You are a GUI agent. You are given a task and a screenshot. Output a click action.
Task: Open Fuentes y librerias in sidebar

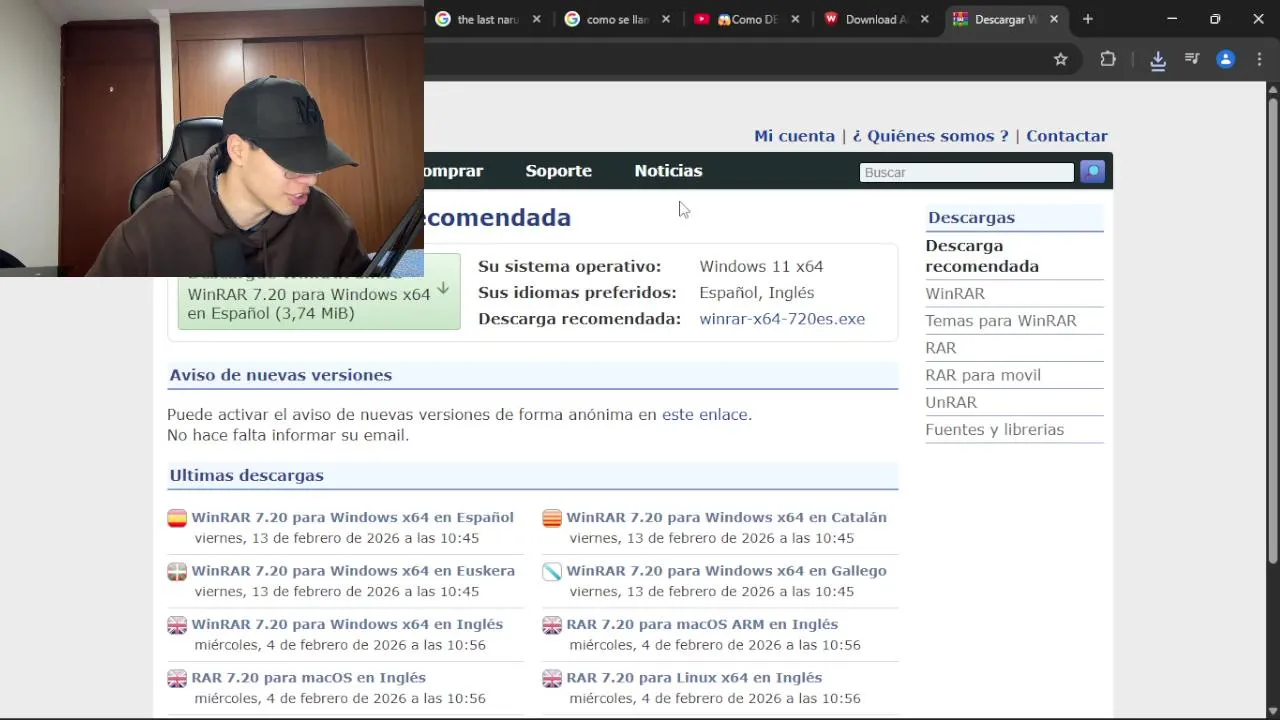[x=994, y=429]
